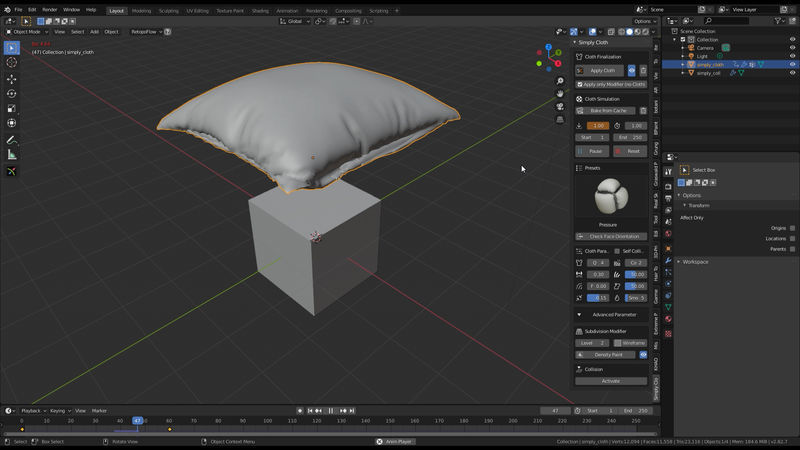The image size is (800, 450).
Task: Select solid viewport shading mode
Action: point(629,32)
